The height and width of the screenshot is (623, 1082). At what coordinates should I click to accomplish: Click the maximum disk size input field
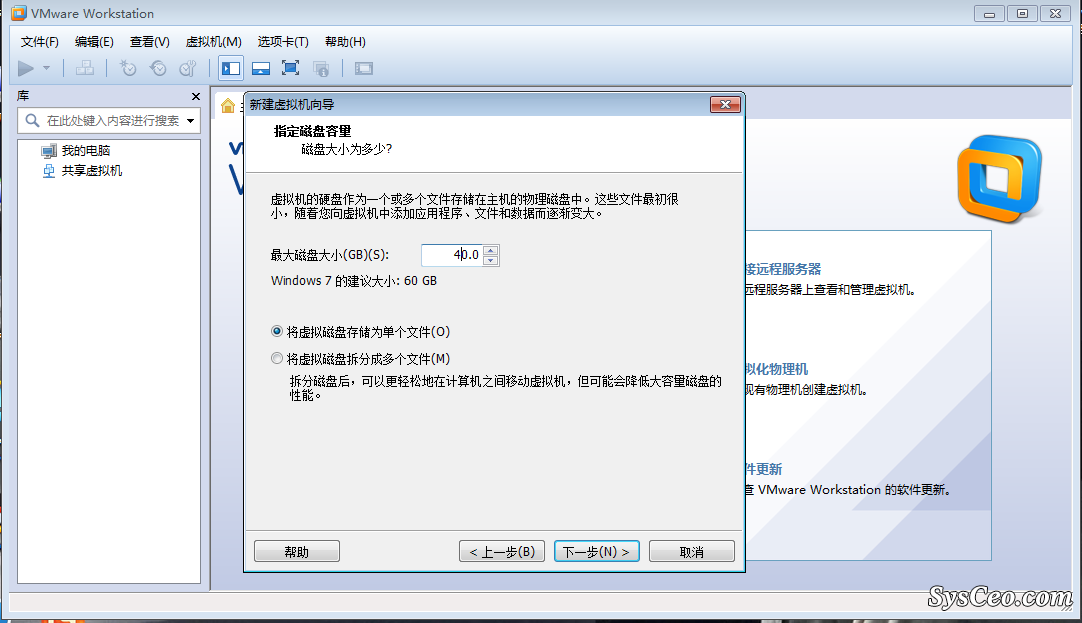[452, 255]
